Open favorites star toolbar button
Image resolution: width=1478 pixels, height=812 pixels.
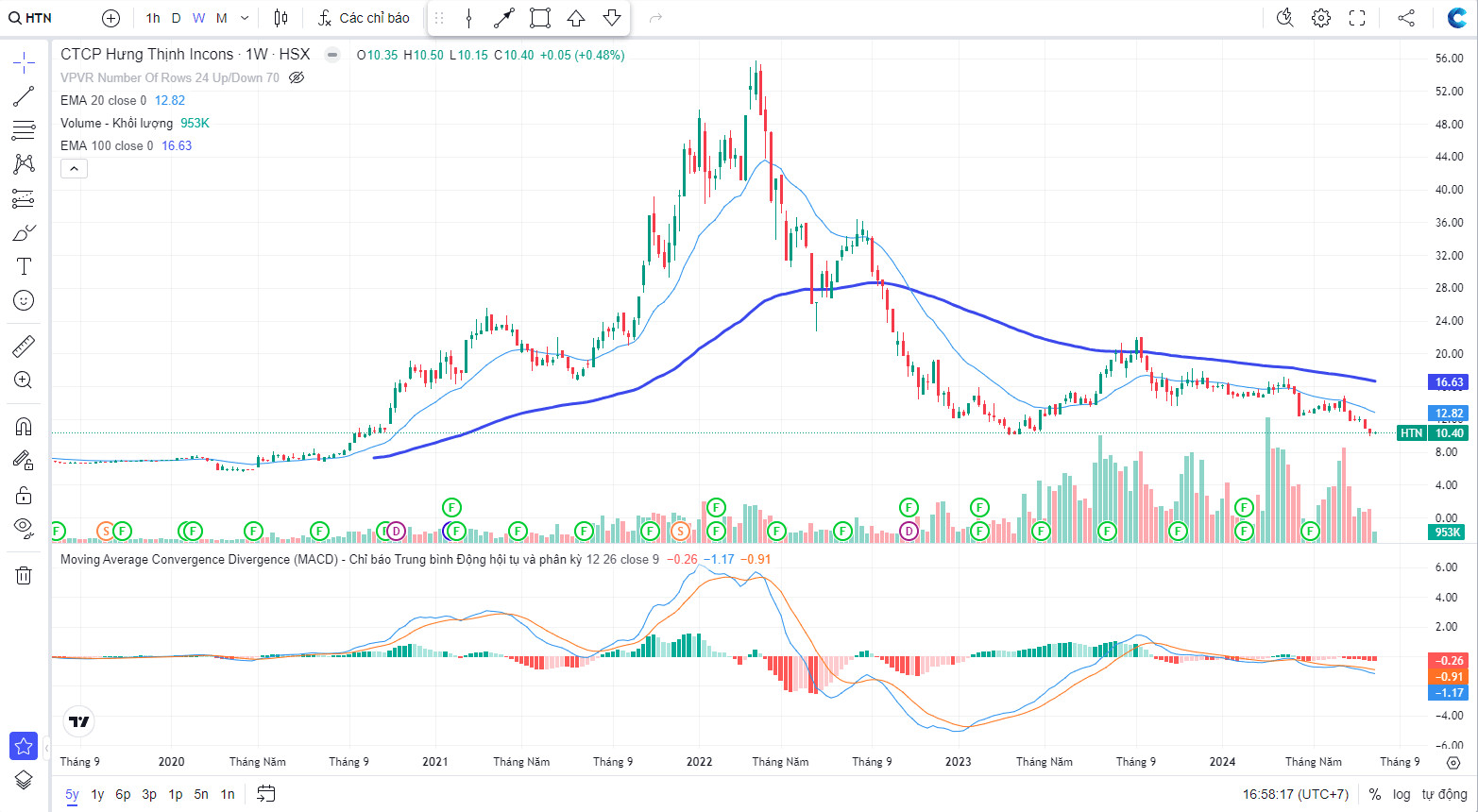[x=24, y=746]
